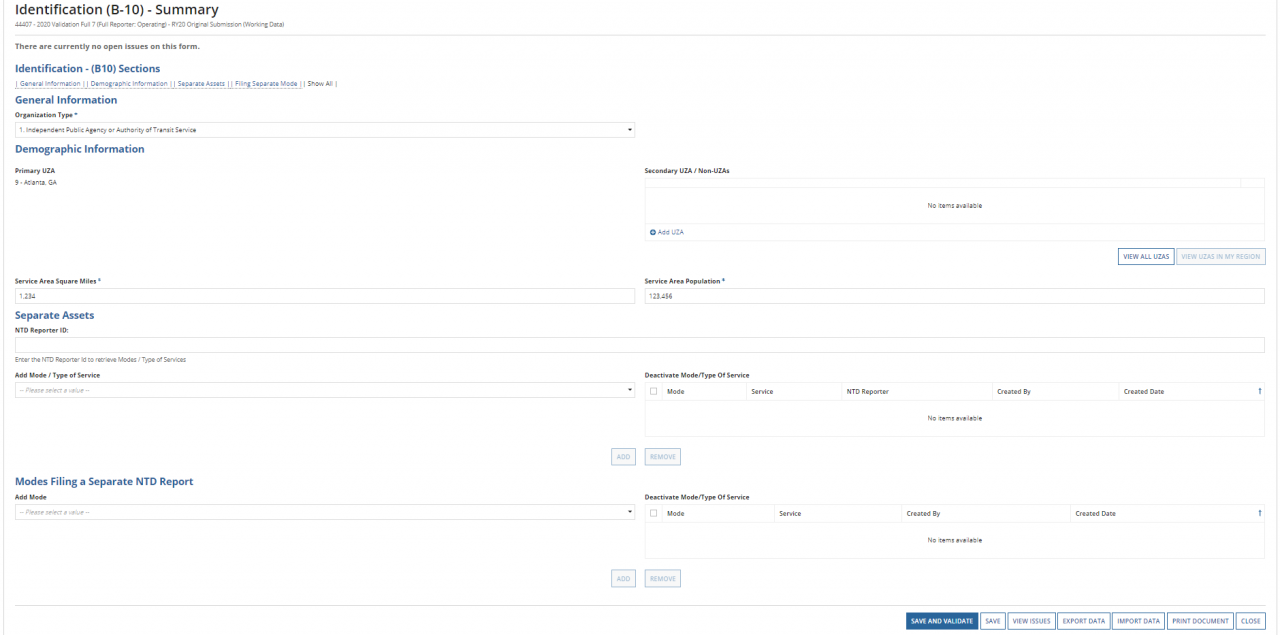Open View Issues
Viewport: 1280px width, 635px height.
pos(1031,621)
